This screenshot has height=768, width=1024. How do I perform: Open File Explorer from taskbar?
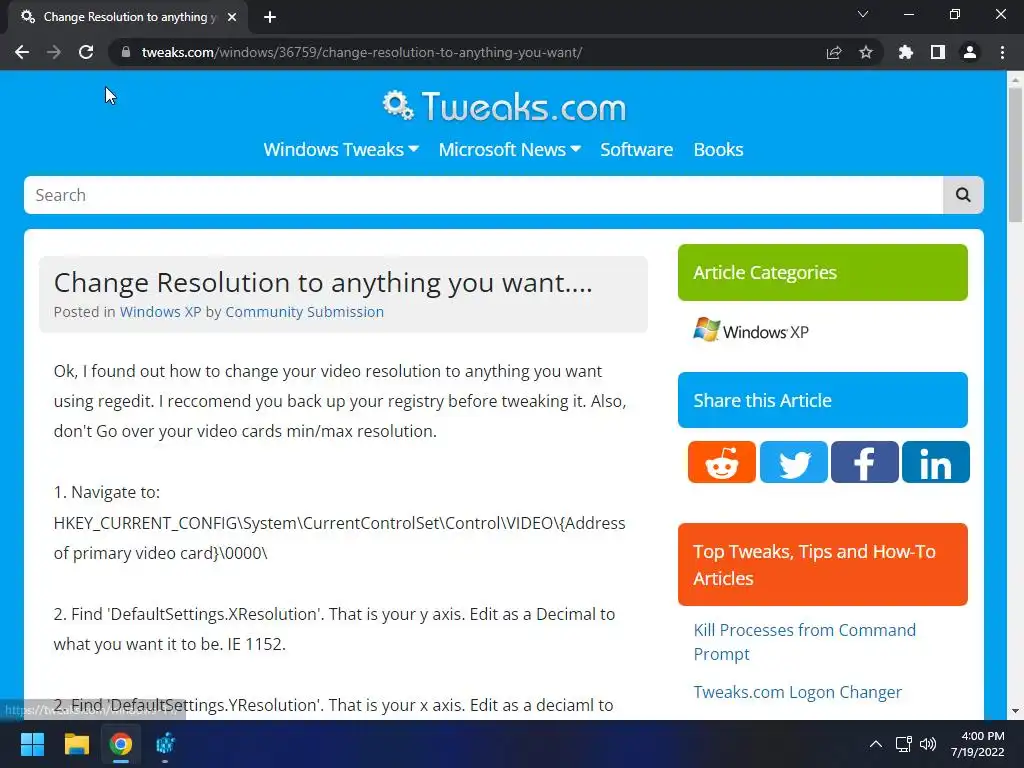[76, 744]
